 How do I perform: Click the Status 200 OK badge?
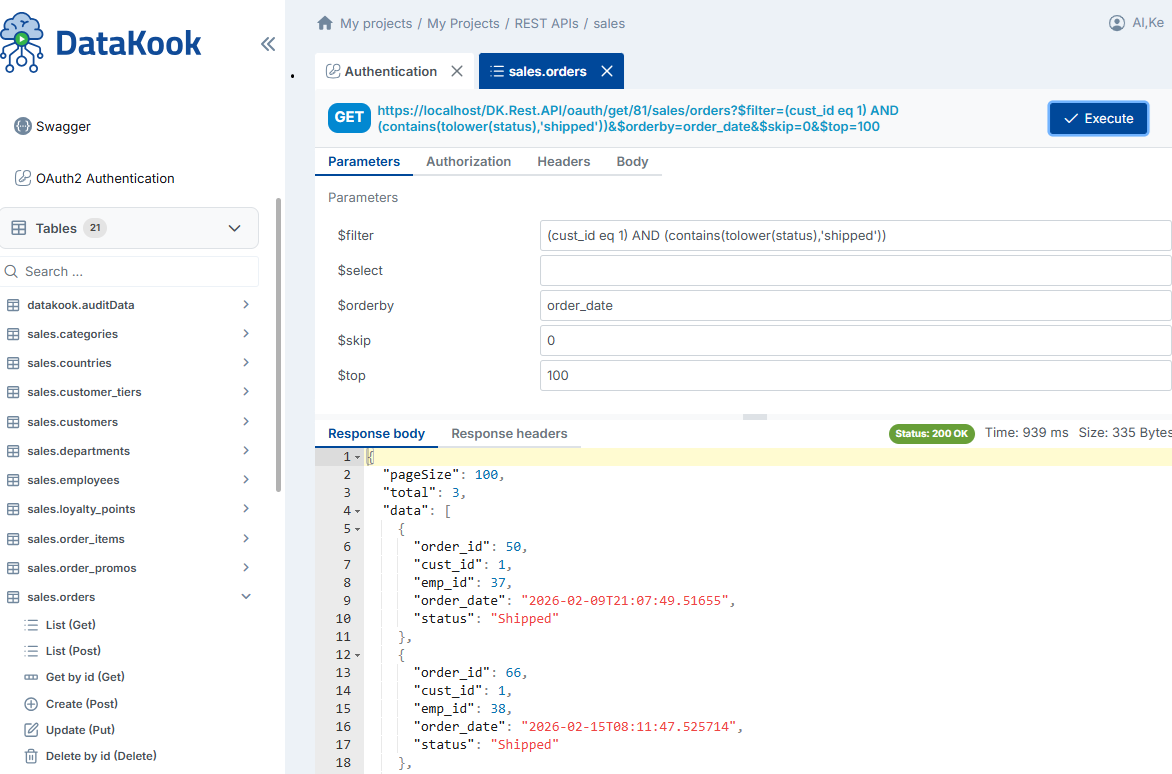[x=931, y=433]
